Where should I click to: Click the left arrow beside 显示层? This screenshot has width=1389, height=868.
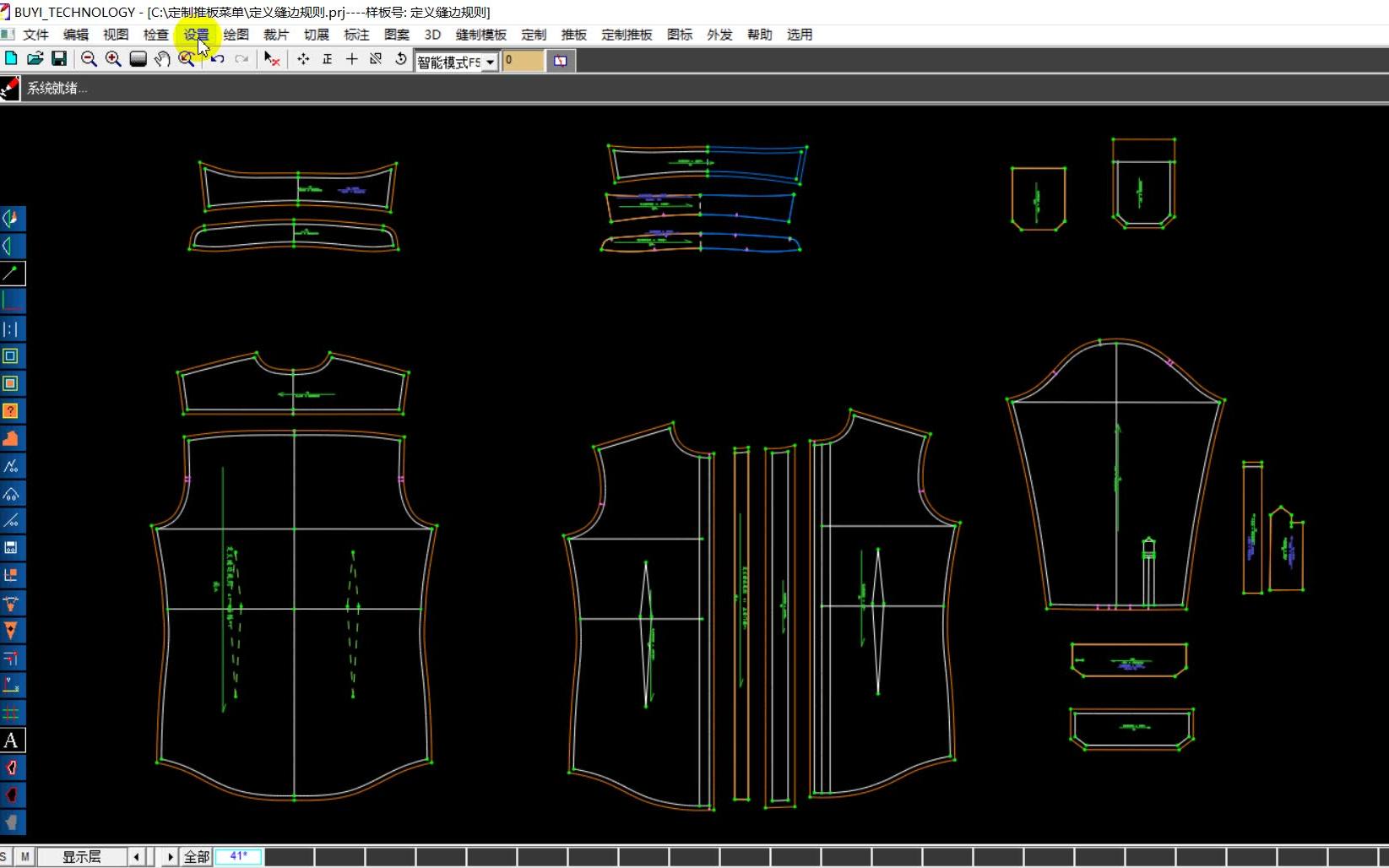(137, 857)
